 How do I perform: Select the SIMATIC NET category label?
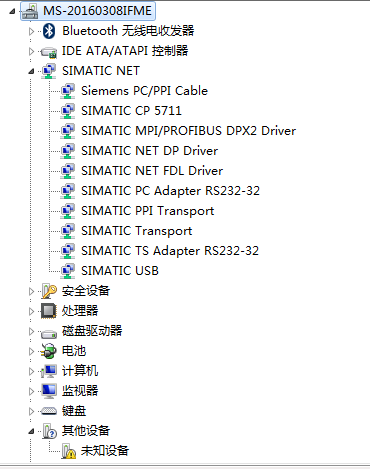coord(101,71)
